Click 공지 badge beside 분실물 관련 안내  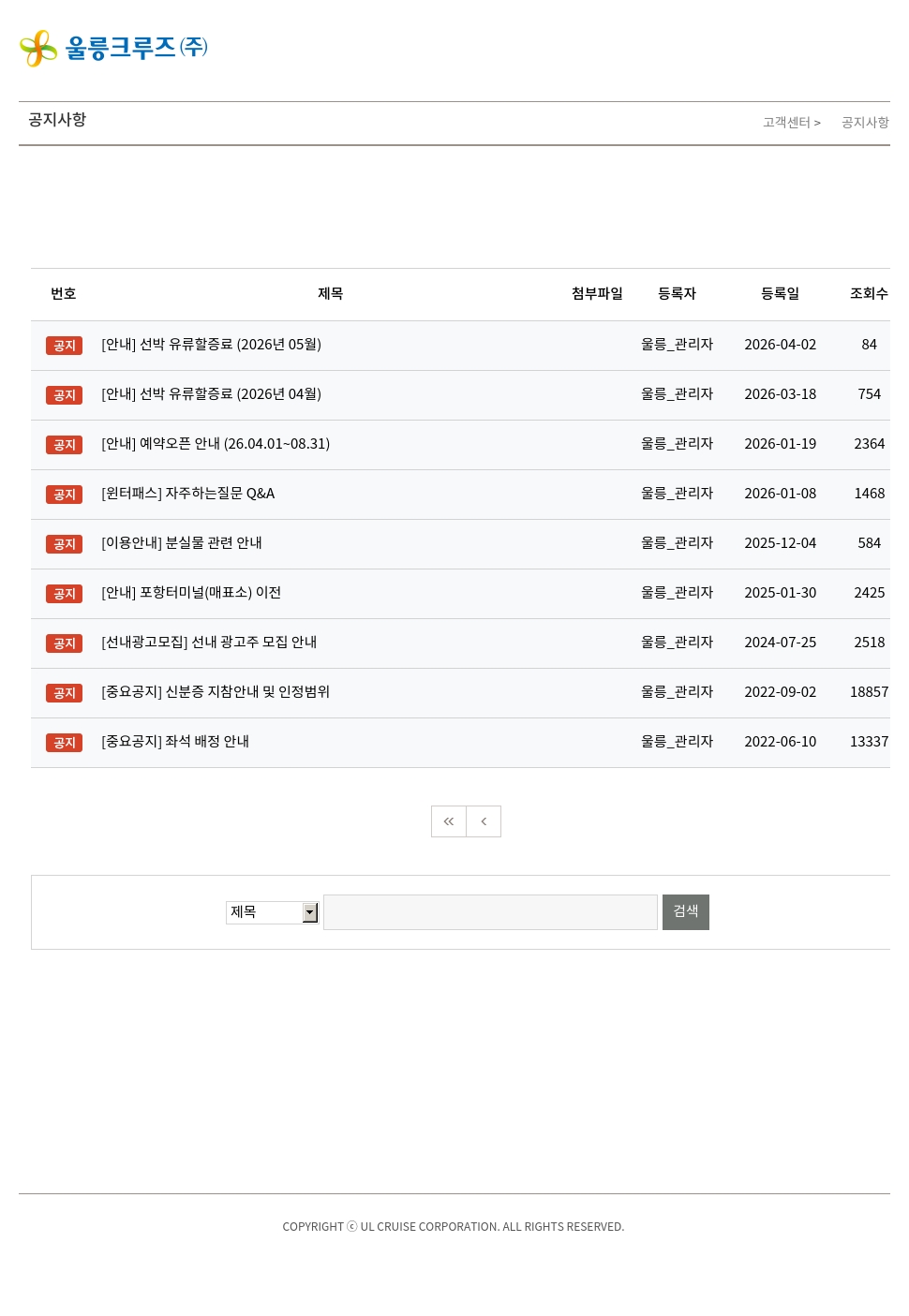[64, 544]
